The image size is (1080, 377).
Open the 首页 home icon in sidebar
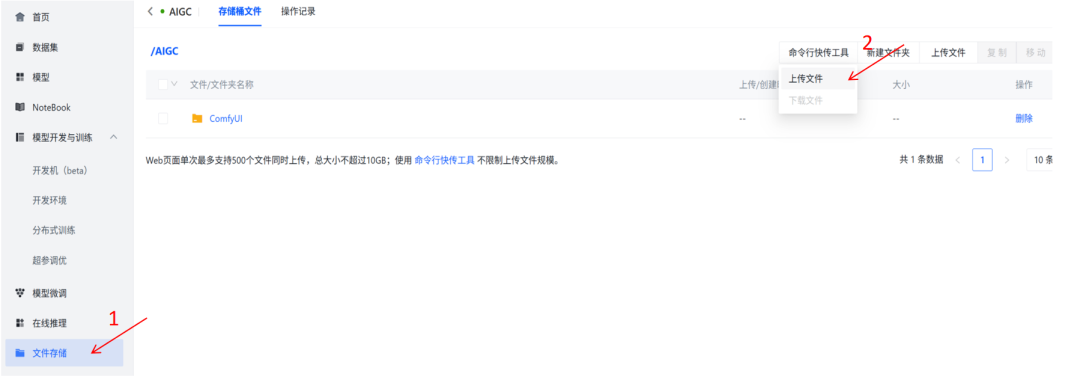[20, 17]
